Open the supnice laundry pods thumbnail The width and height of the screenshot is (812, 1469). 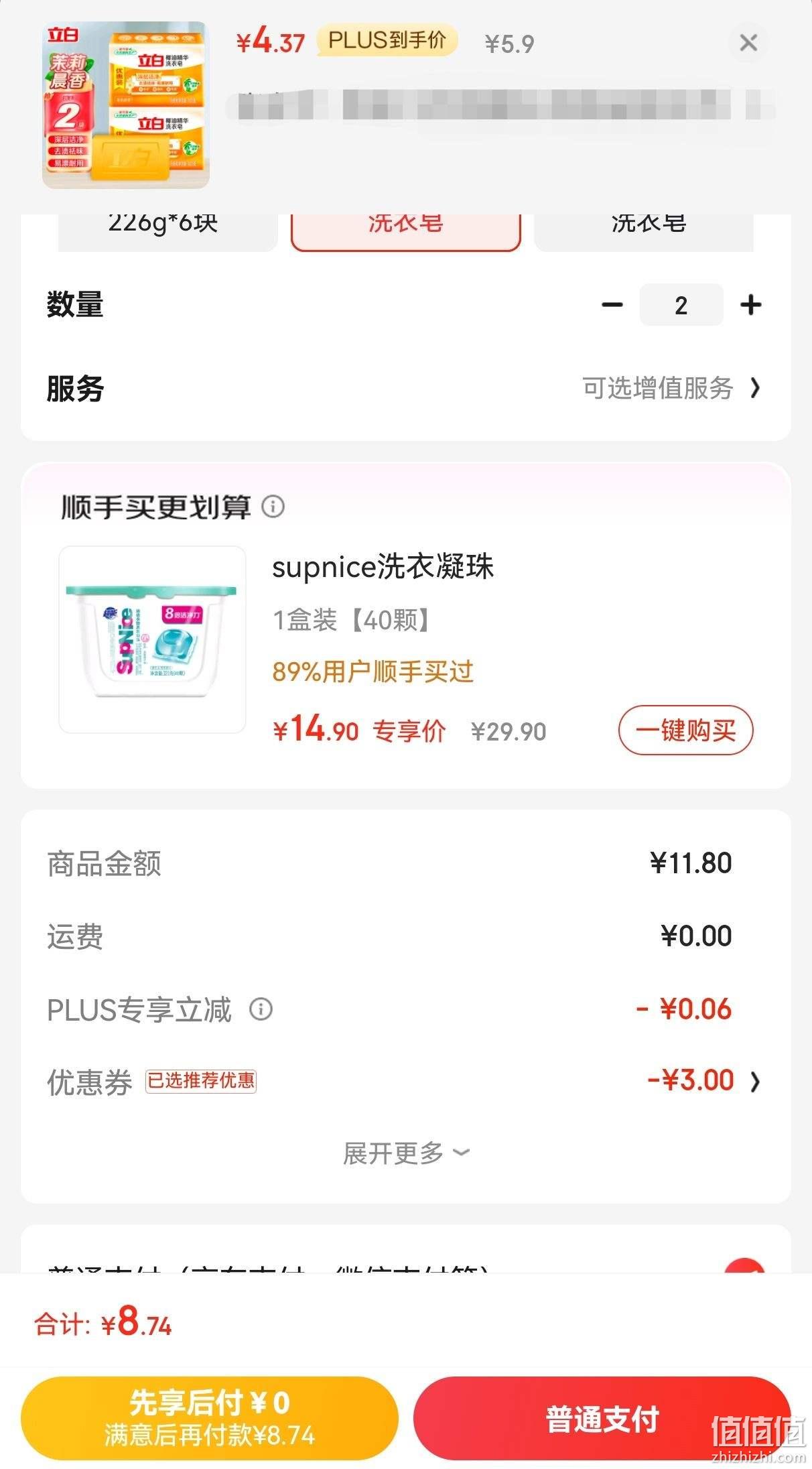[x=153, y=639]
